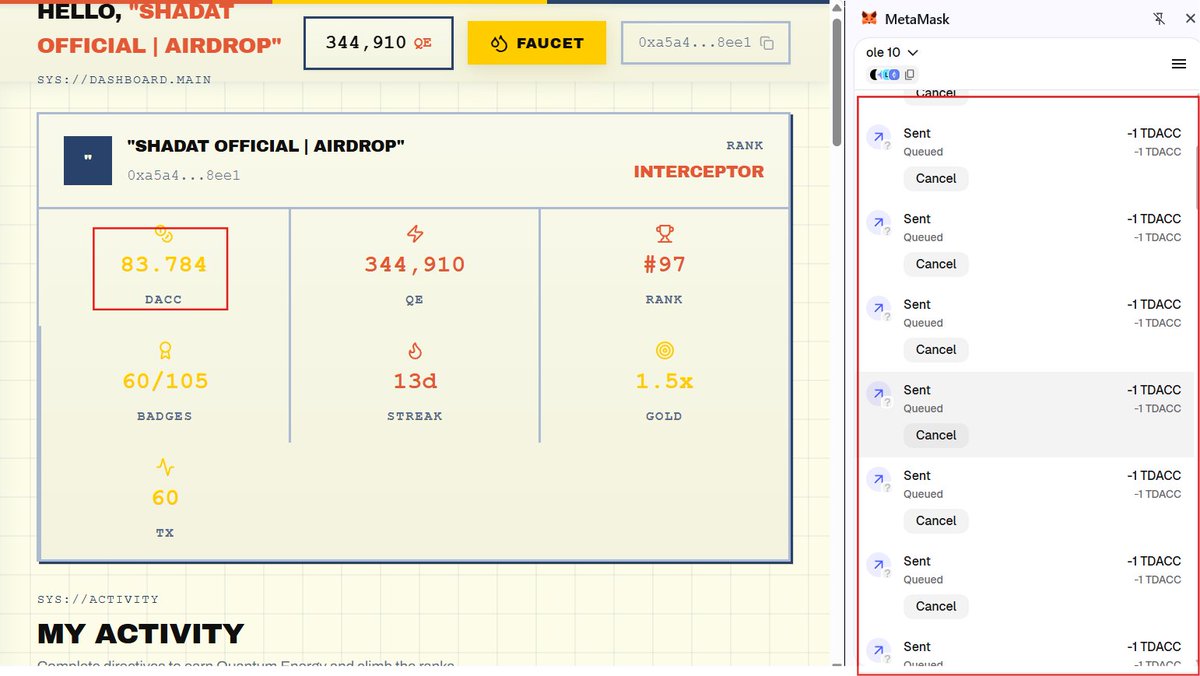Click the 60/105 badges value

165,381
